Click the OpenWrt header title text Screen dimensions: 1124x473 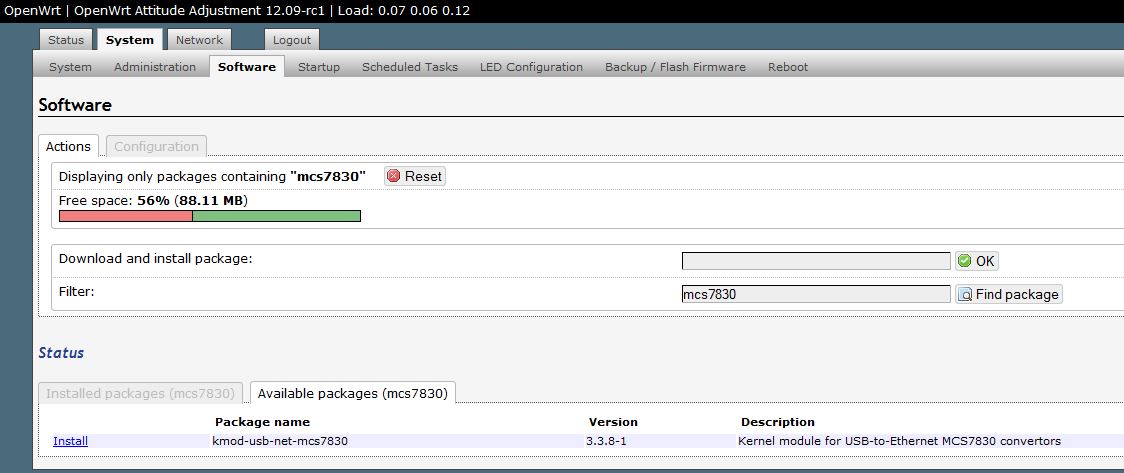(x=237, y=11)
